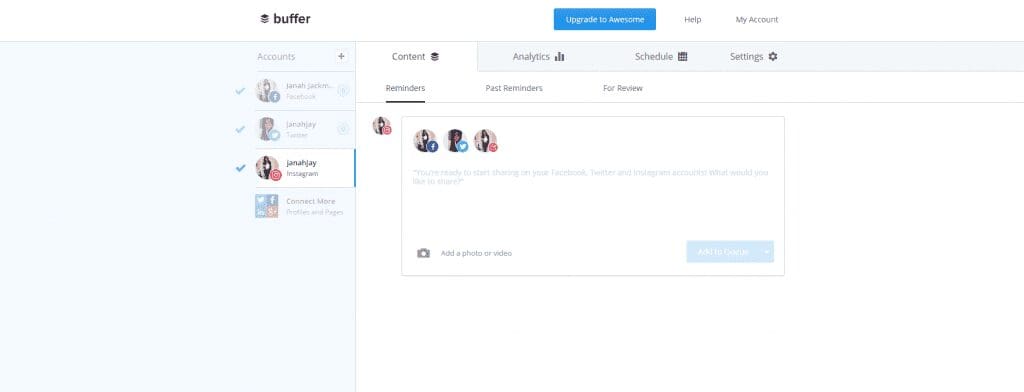Select the Janah Jackm Facebook account

point(305,91)
